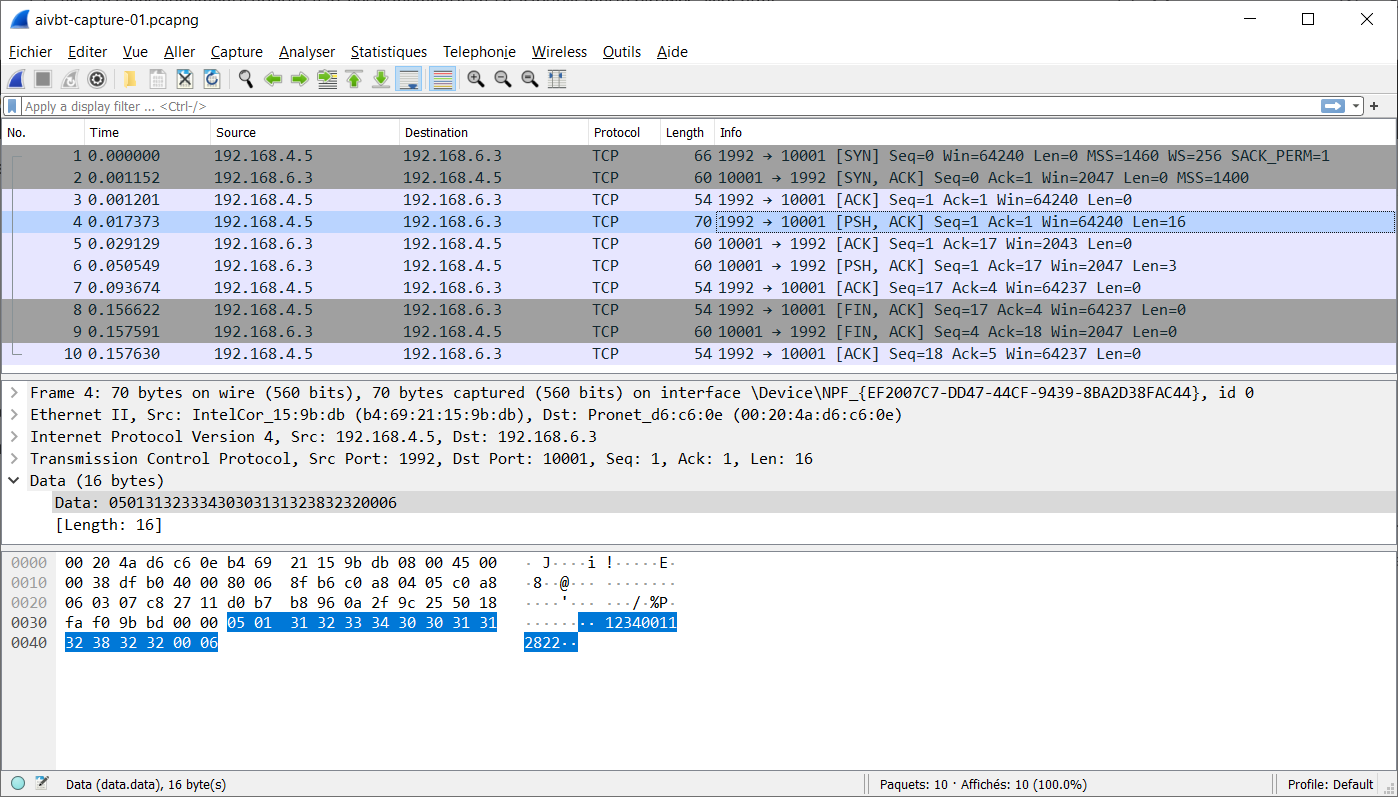Viewport: 1398px width, 797px height.
Task: Close this capture file icon
Action: point(185,79)
